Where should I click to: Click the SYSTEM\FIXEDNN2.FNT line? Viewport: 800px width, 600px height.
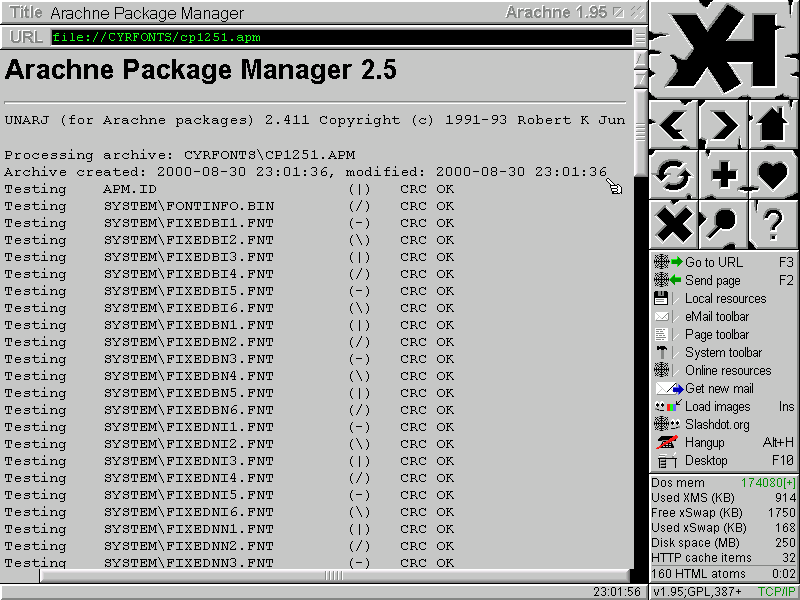pyautogui.click(x=230, y=546)
